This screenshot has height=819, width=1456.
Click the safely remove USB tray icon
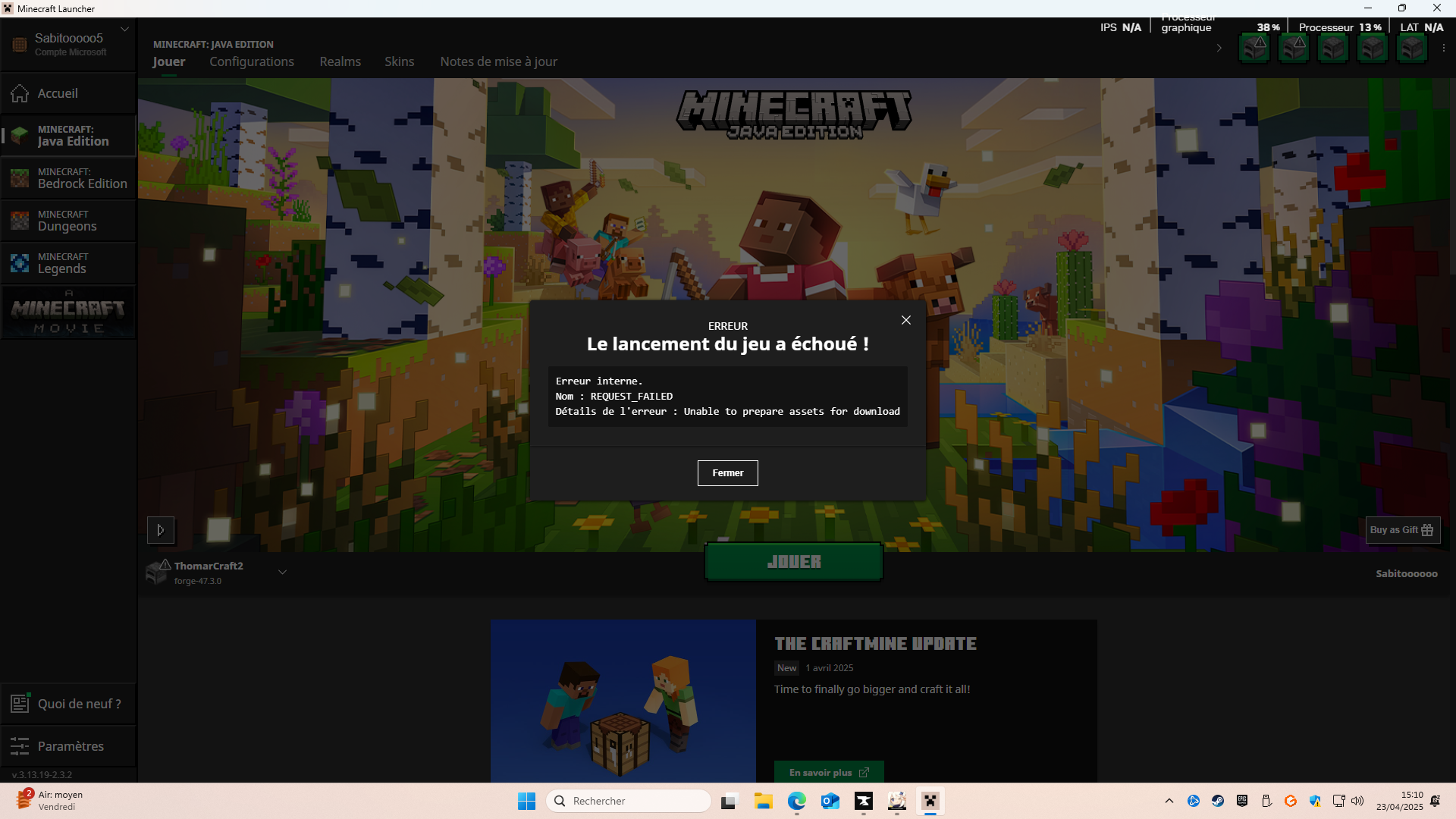click(1266, 801)
